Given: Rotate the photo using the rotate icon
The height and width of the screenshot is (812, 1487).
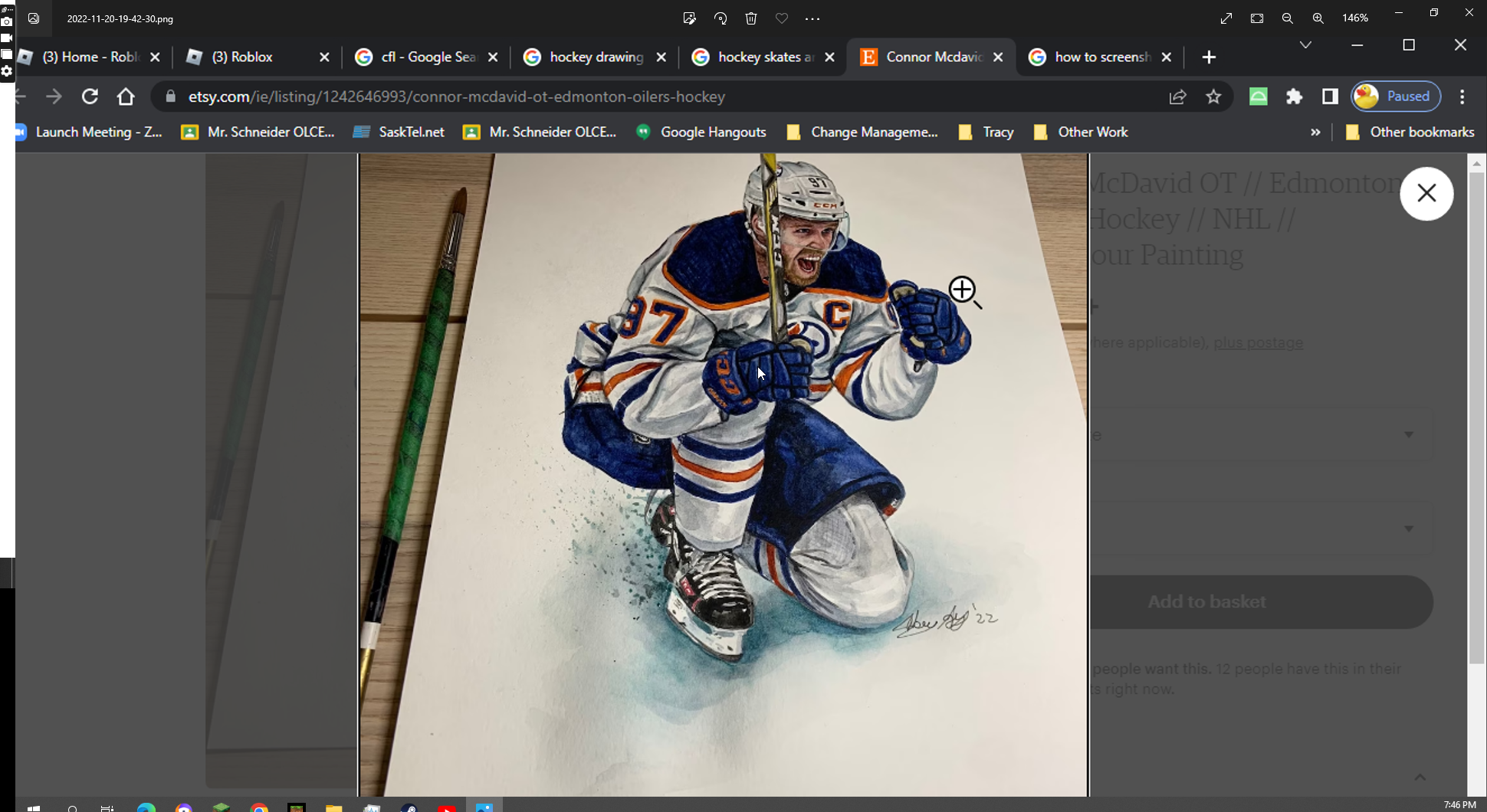Looking at the screenshot, I should 720,18.
